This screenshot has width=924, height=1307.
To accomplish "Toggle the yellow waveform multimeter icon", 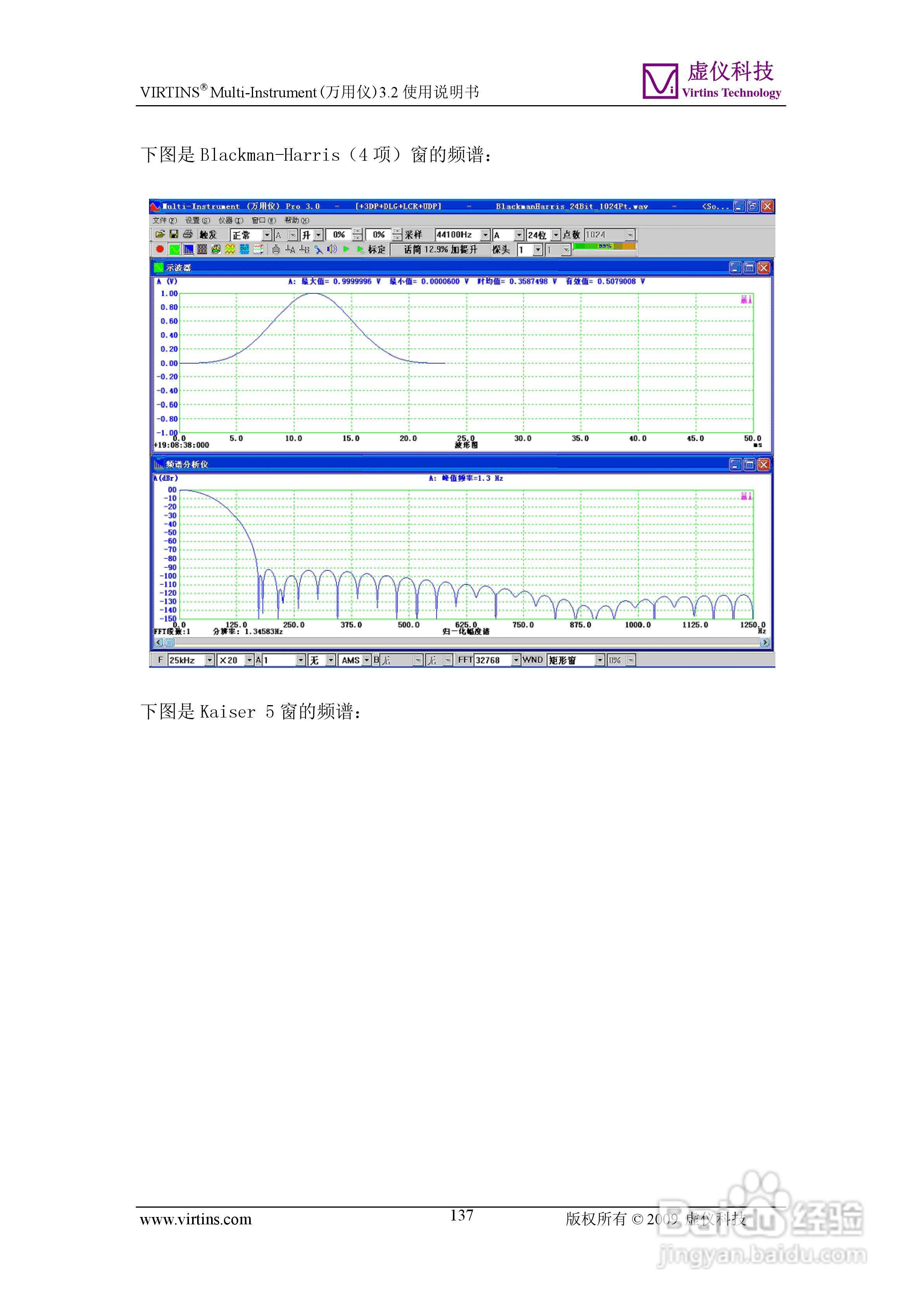I will (x=230, y=250).
